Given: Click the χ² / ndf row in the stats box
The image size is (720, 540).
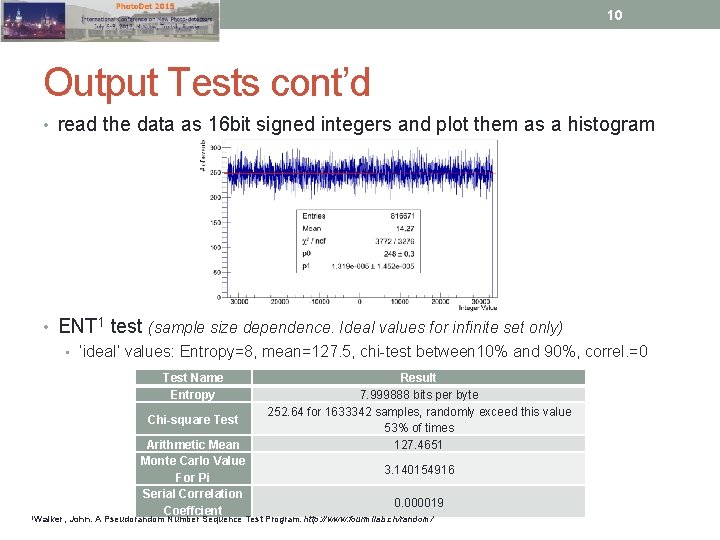Looking at the screenshot, I should 358,241.
